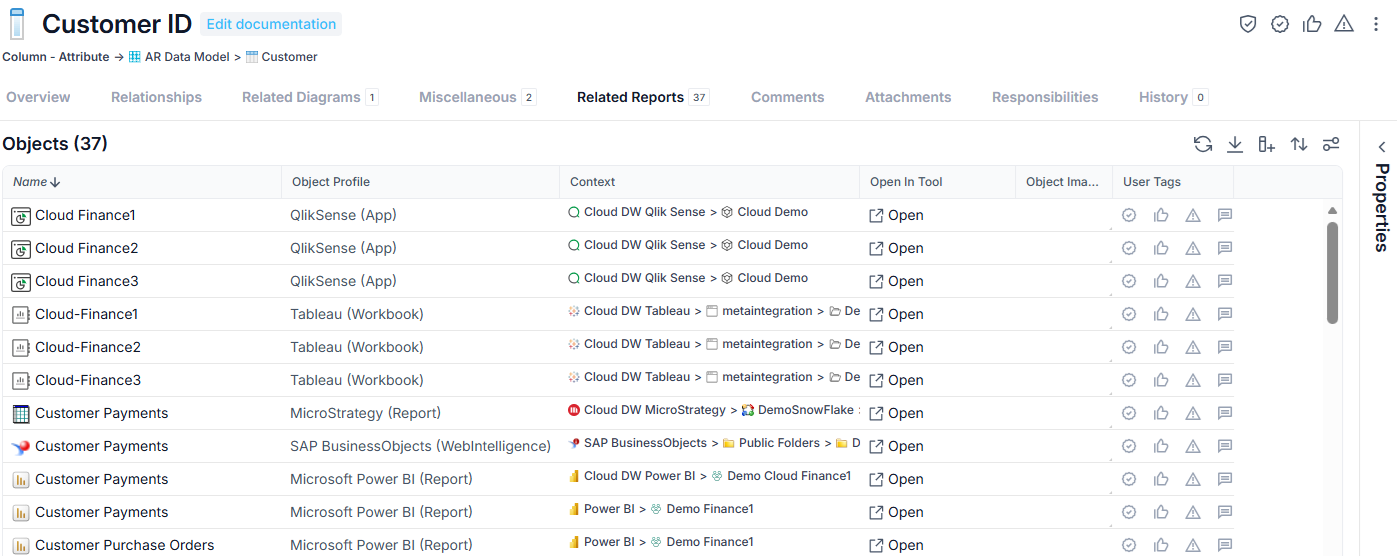1397x556 pixels.
Task: Open Cloud Finance1 in its tool
Action: [896, 215]
